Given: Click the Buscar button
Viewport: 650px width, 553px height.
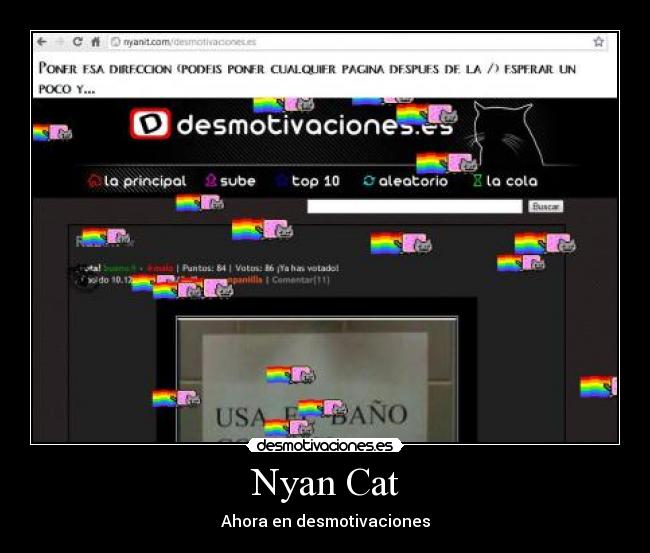Looking at the screenshot, I should (x=546, y=206).
